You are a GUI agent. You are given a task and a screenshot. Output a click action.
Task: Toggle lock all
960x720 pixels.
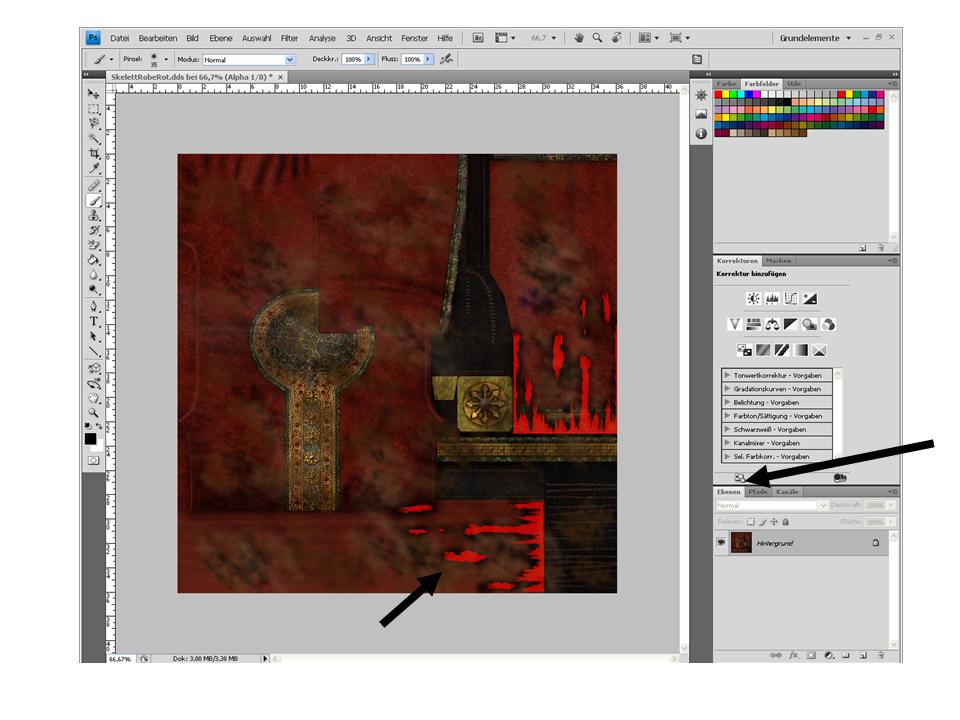pyautogui.click(x=786, y=522)
